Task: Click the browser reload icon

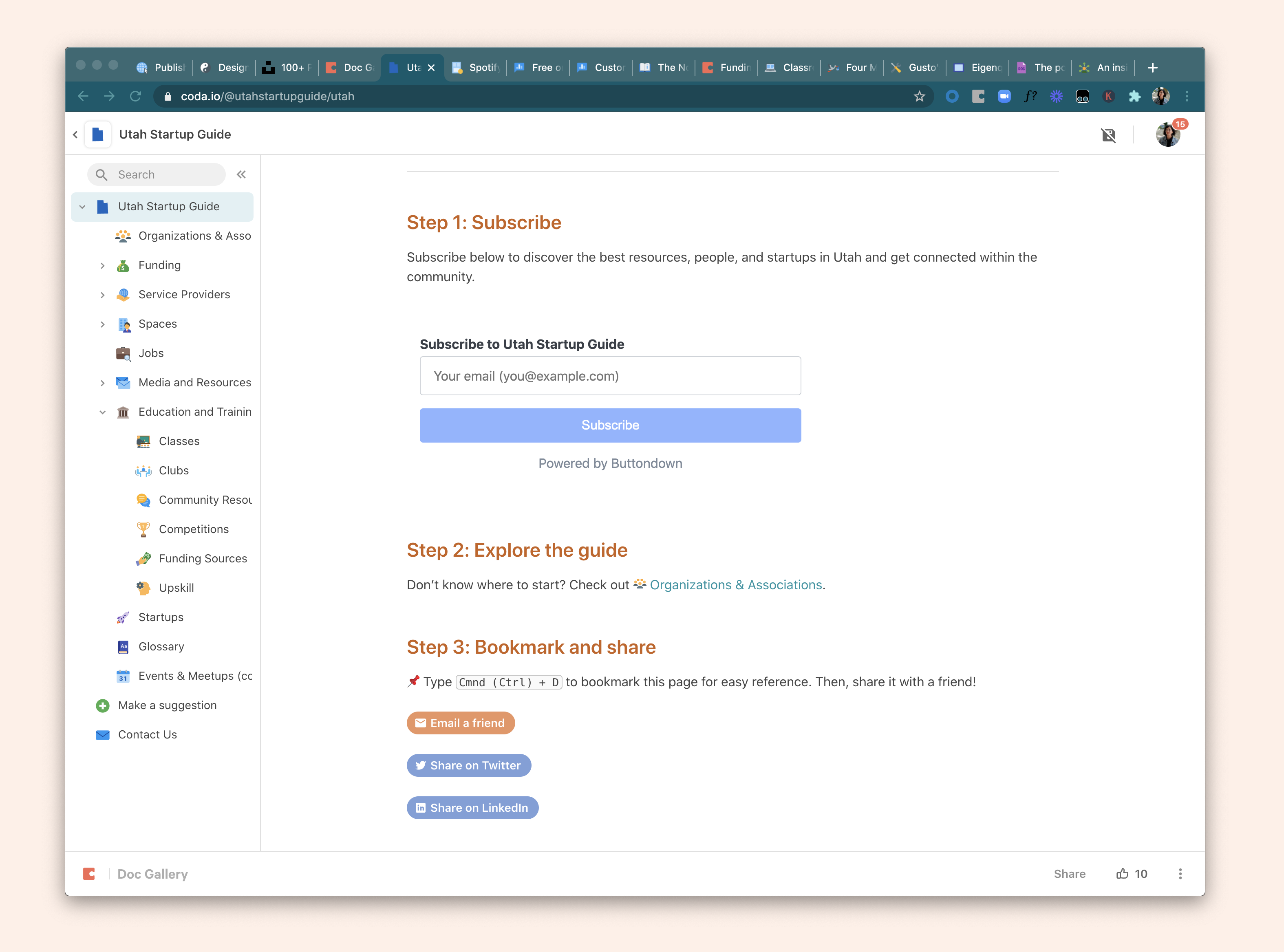Action: (x=135, y=96)
